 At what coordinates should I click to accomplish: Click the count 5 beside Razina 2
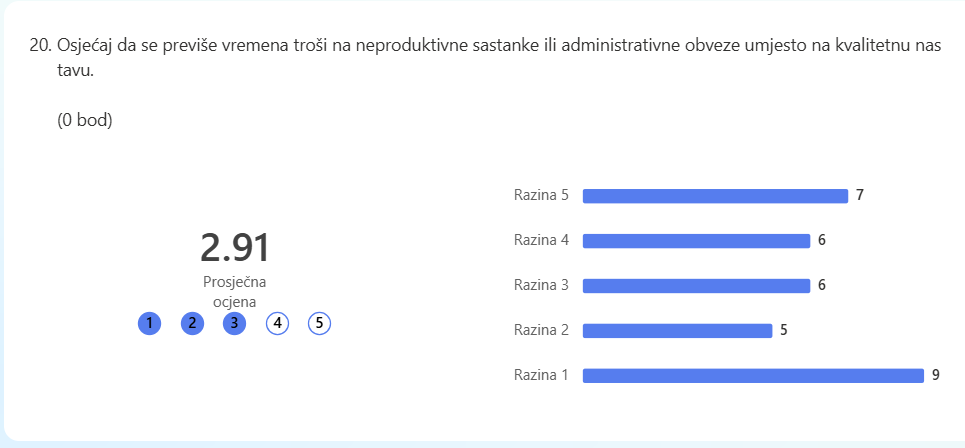pos(783,330)
